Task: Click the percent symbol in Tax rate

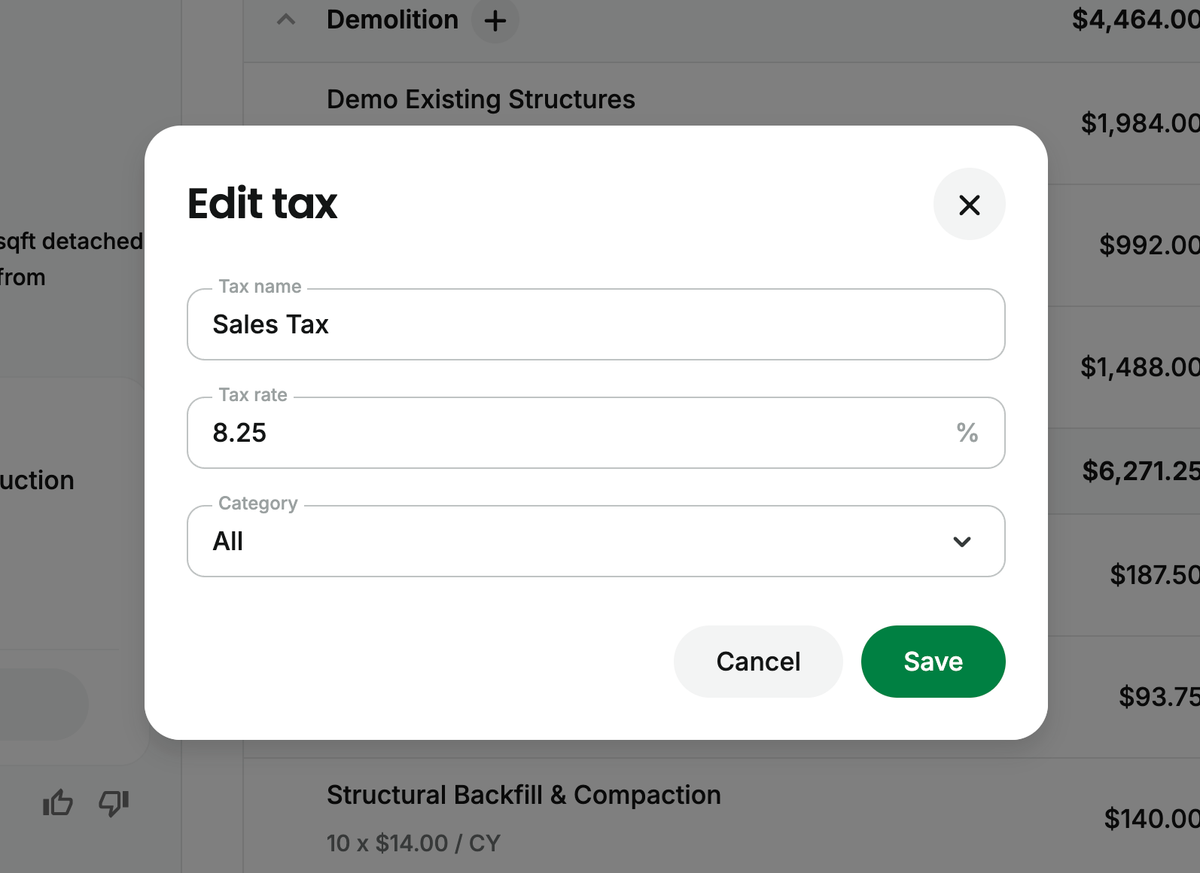Action: 966,432
